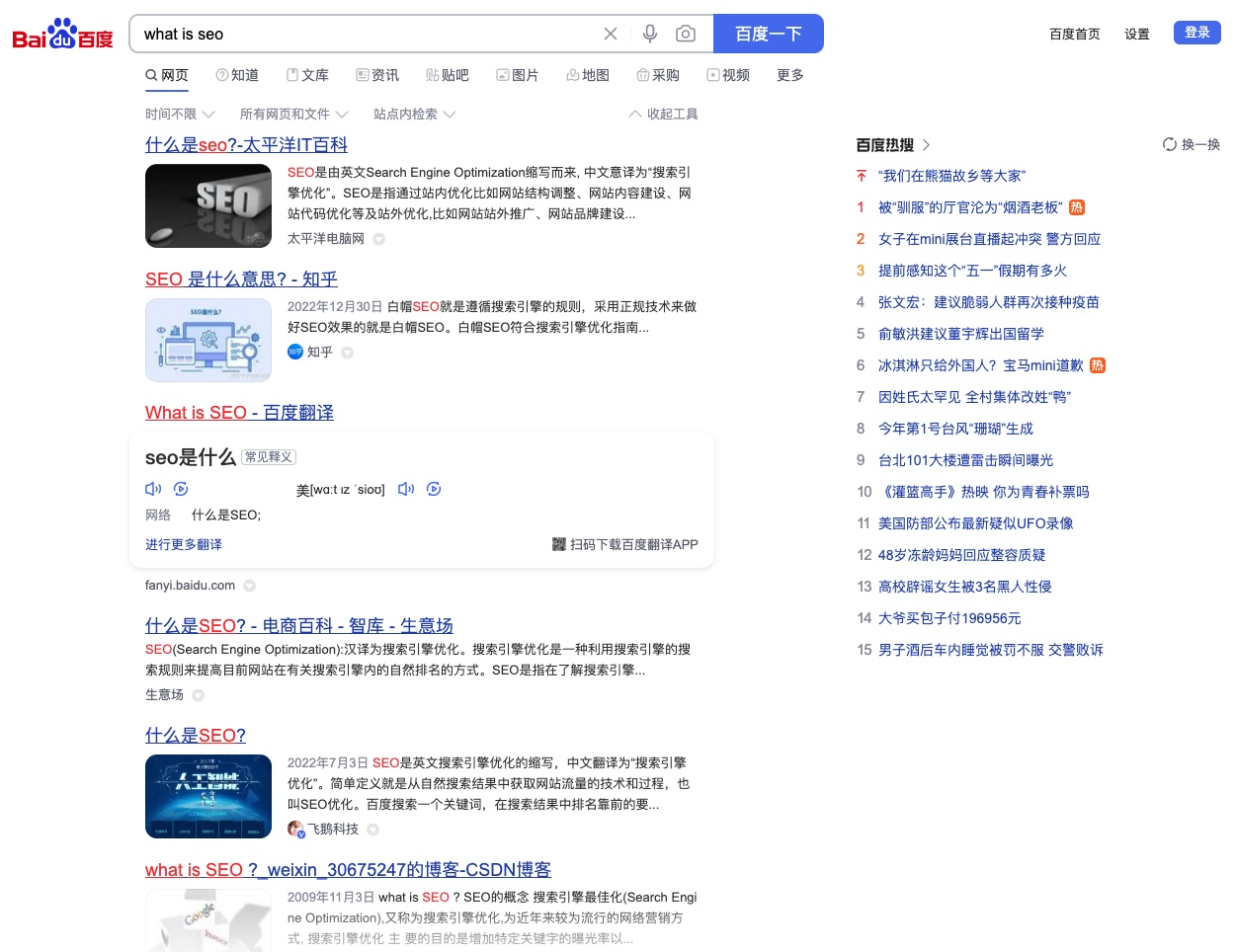Click the Baidu logo
The height and width of the screenshot is (952, 1236).
pos(62,34)
